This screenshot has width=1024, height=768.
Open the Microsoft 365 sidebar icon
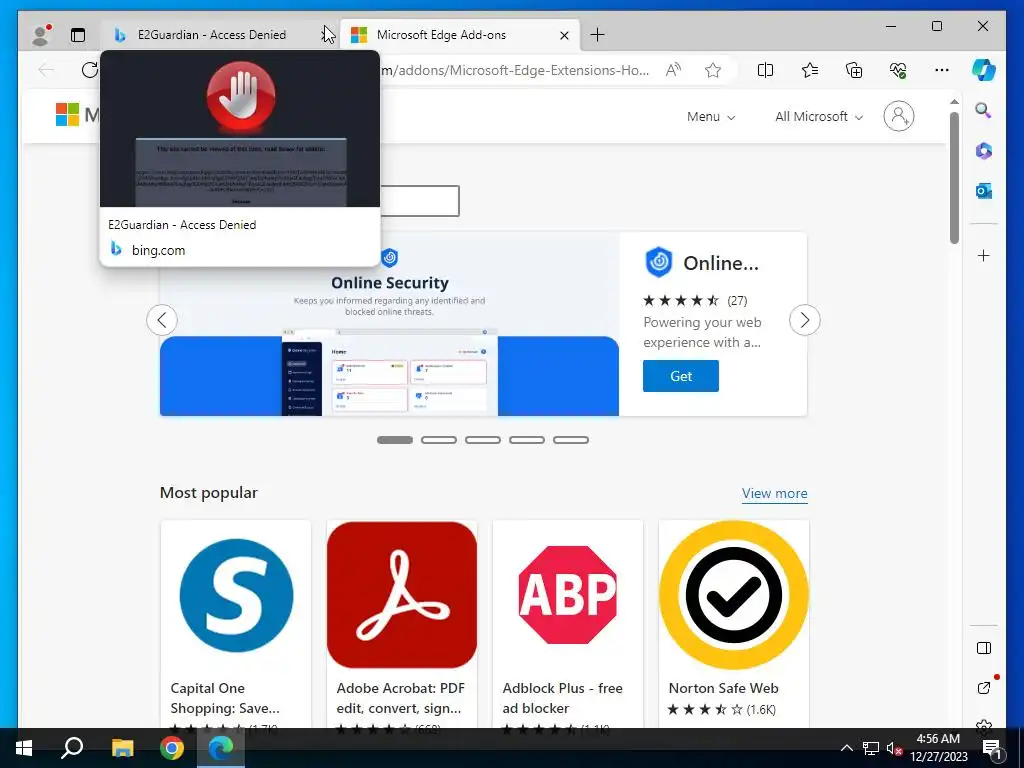[x=984, y=151]
